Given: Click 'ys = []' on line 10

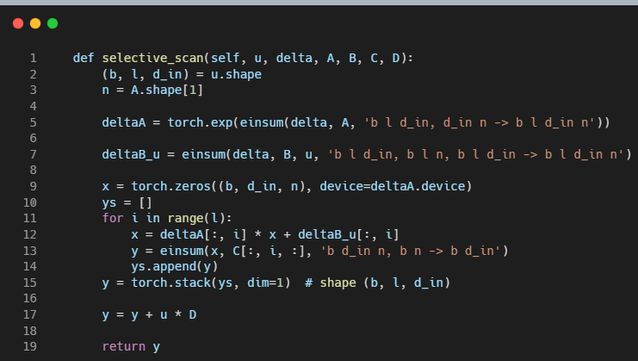Looking at the screenshot, I should point(127,203).
